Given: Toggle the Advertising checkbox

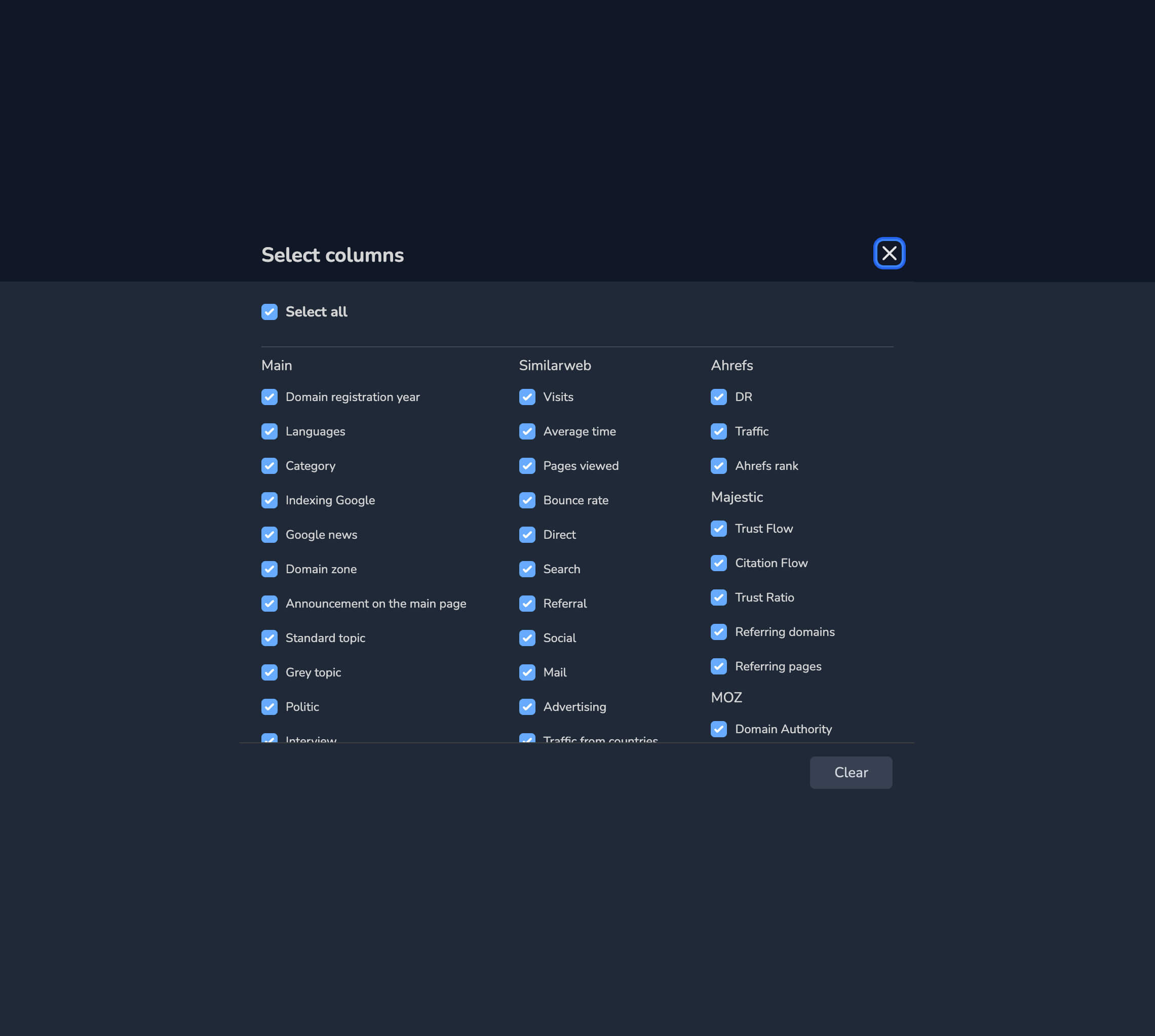Looking at the screenshot, I should click(x=527, y=706).
